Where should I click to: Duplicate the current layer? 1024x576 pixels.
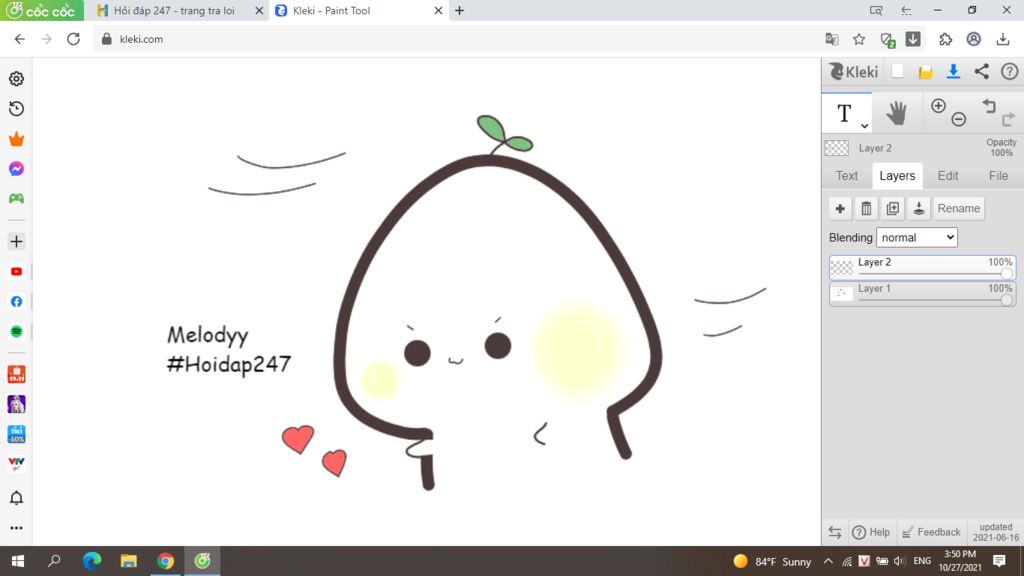coord(892,208)
